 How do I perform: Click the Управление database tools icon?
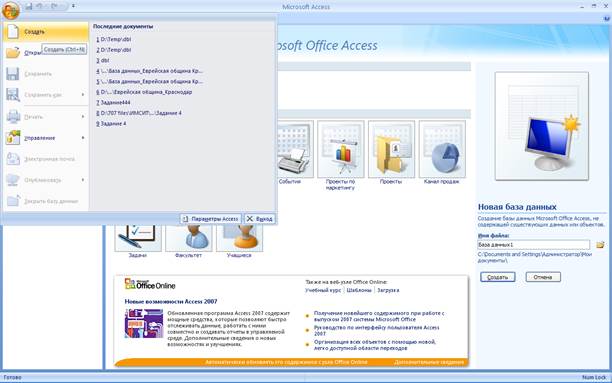click(x=13, y=137)
